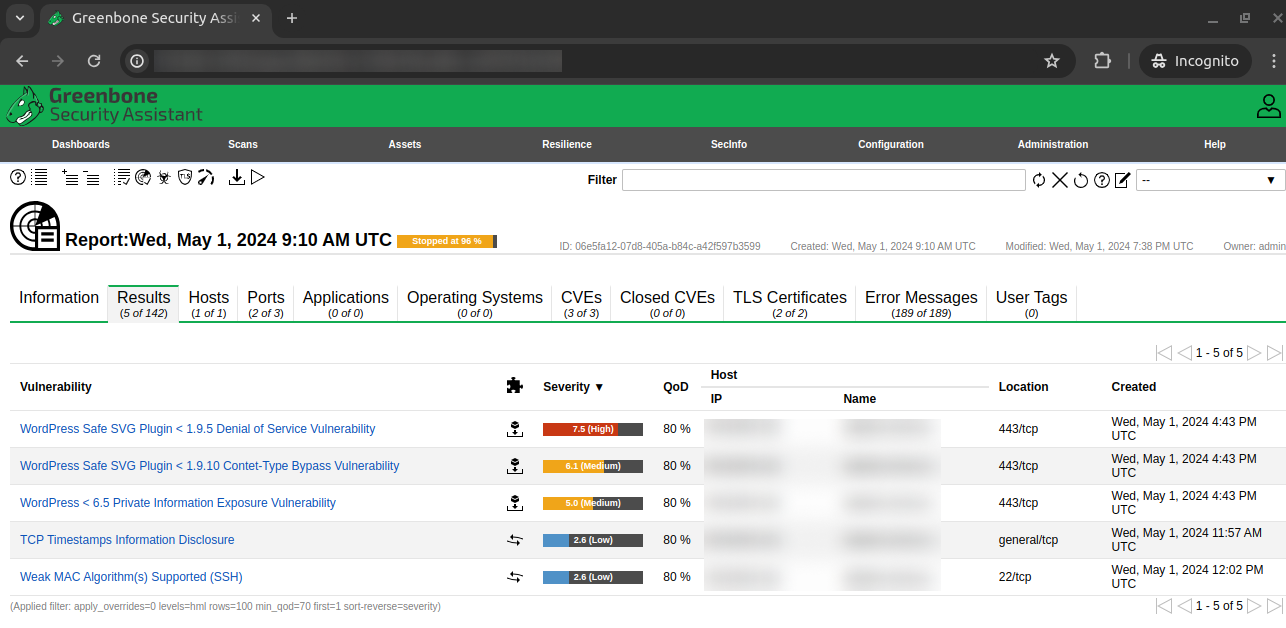The width and height of the screenshot is (1286, 628).
Task: Open the filter help icon
Action: click(1102, 180)
